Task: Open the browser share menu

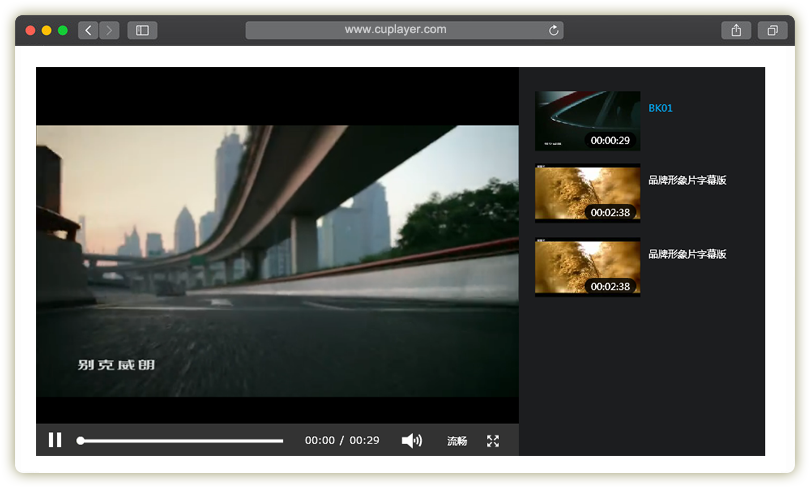Action: 736,31
